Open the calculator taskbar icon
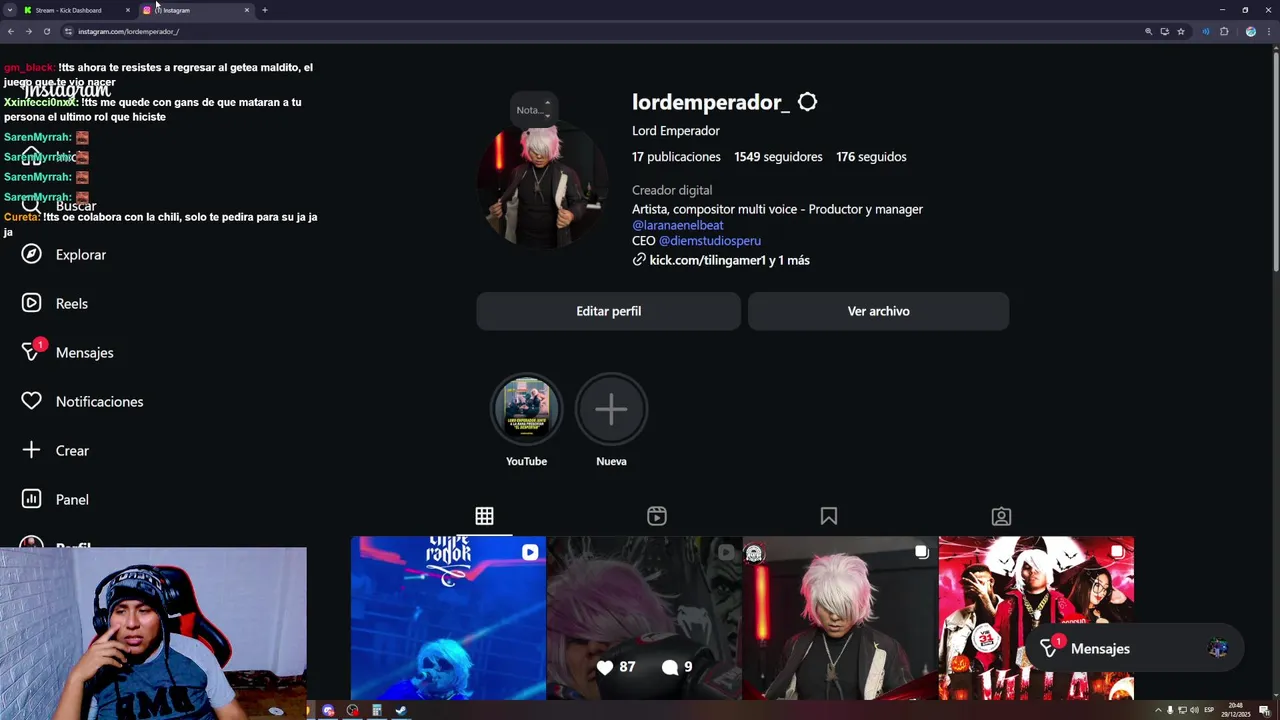This screenshot has height=720, width=1280. point(377,711)
